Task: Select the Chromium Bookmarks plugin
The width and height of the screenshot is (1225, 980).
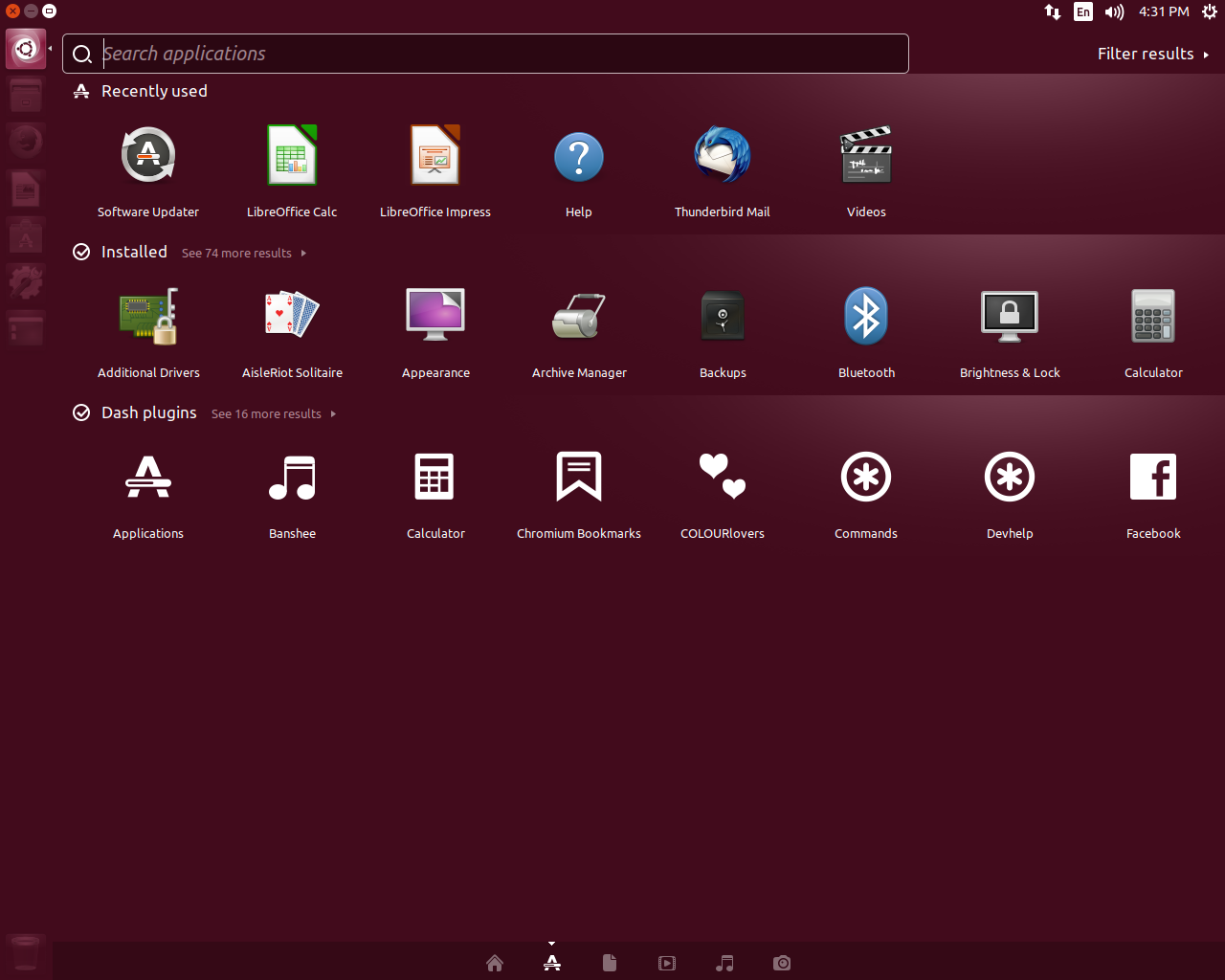Action: [579, 492]
